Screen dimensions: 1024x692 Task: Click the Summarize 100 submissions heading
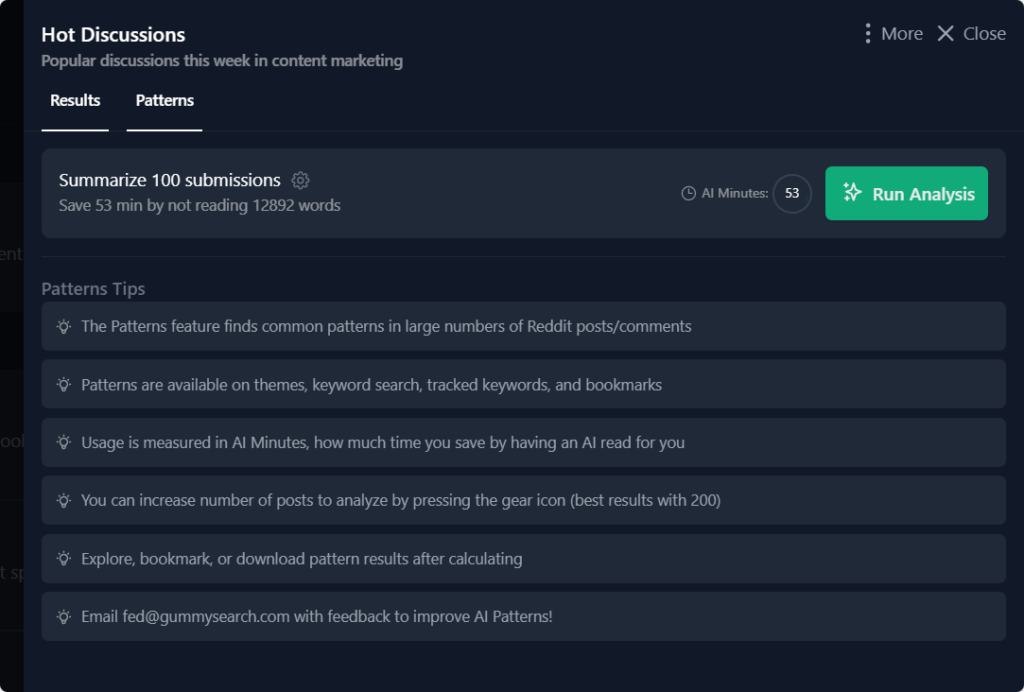click(x=171, y=180)
